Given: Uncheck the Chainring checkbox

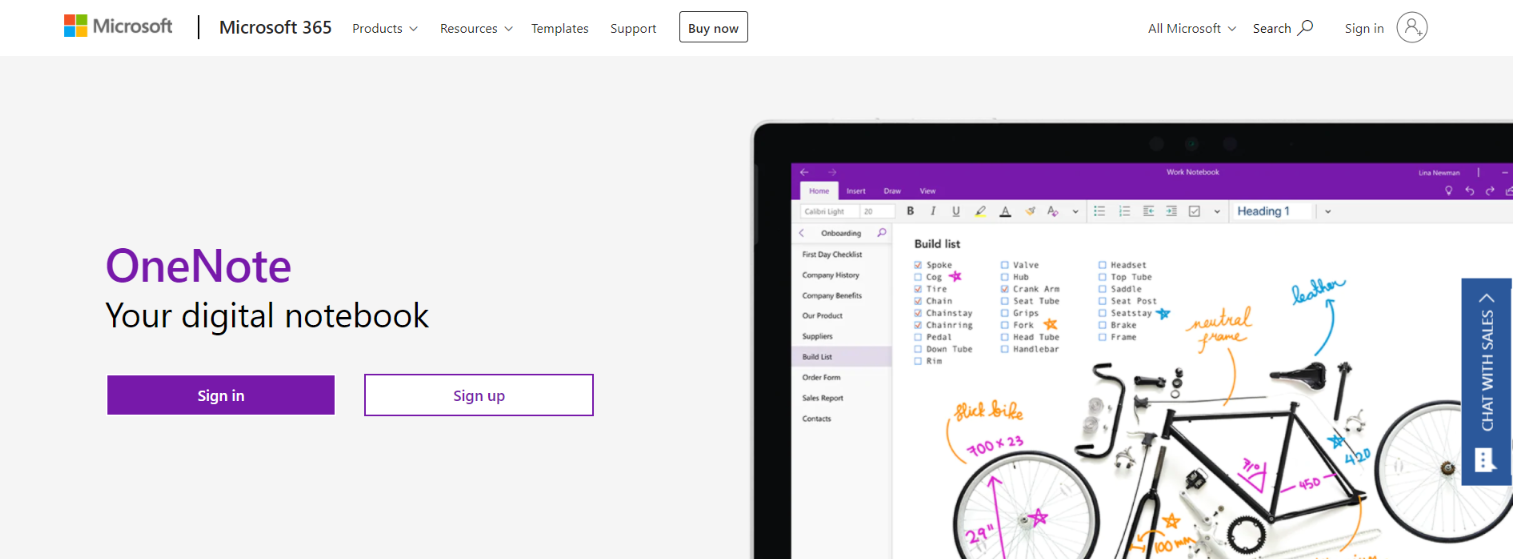Looking at the screenshot, I should (x=918, y=325).
